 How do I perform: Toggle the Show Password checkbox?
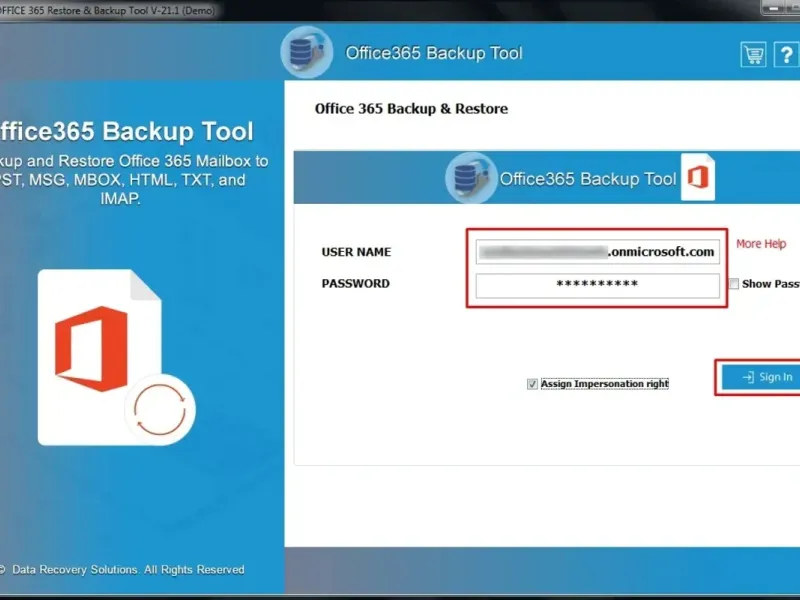tap(734, 284)
